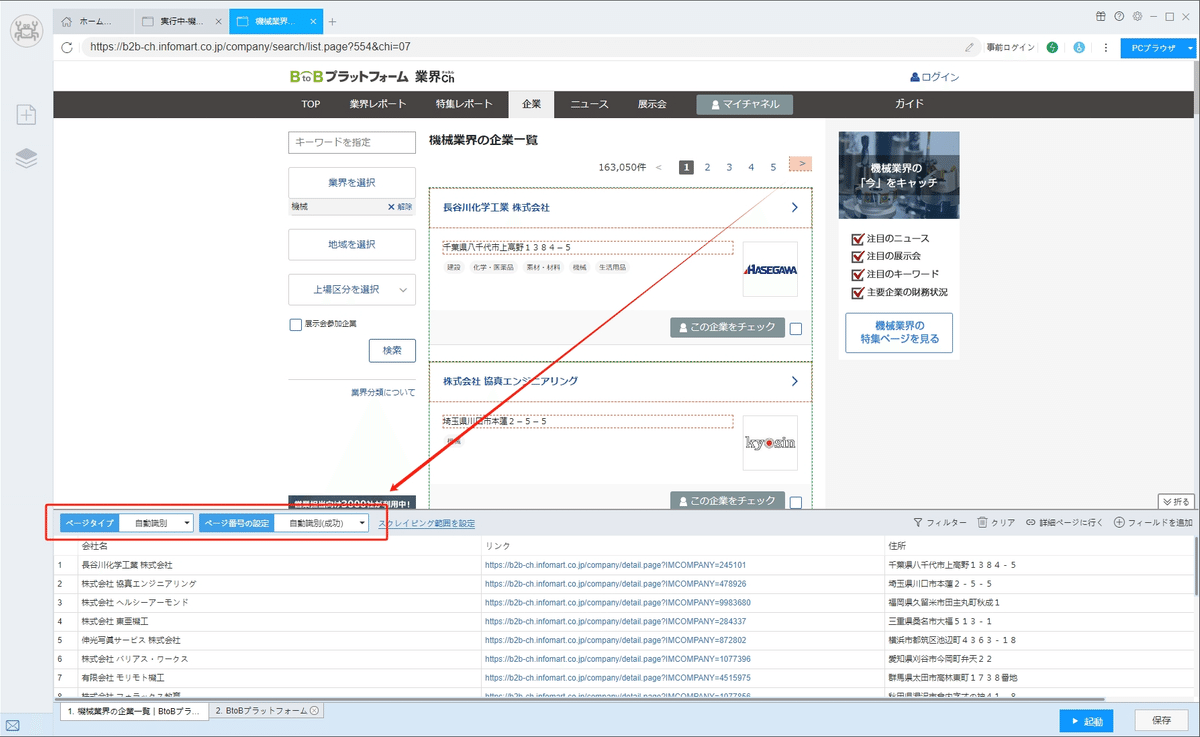Open 特集レポート menu item
This screenshot has width=1200, height=737.
point(464,104)
